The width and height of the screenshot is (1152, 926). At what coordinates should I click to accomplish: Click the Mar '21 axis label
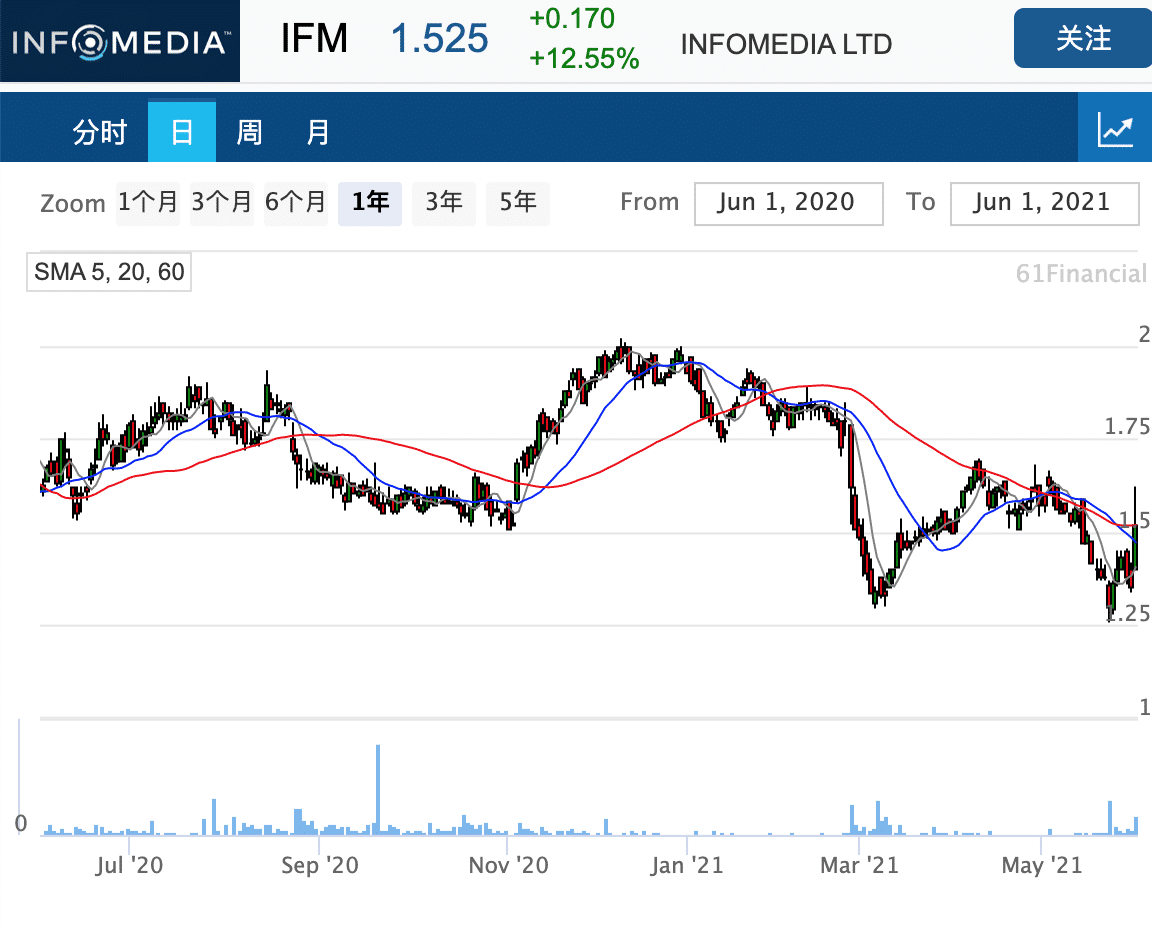point(860,865)
